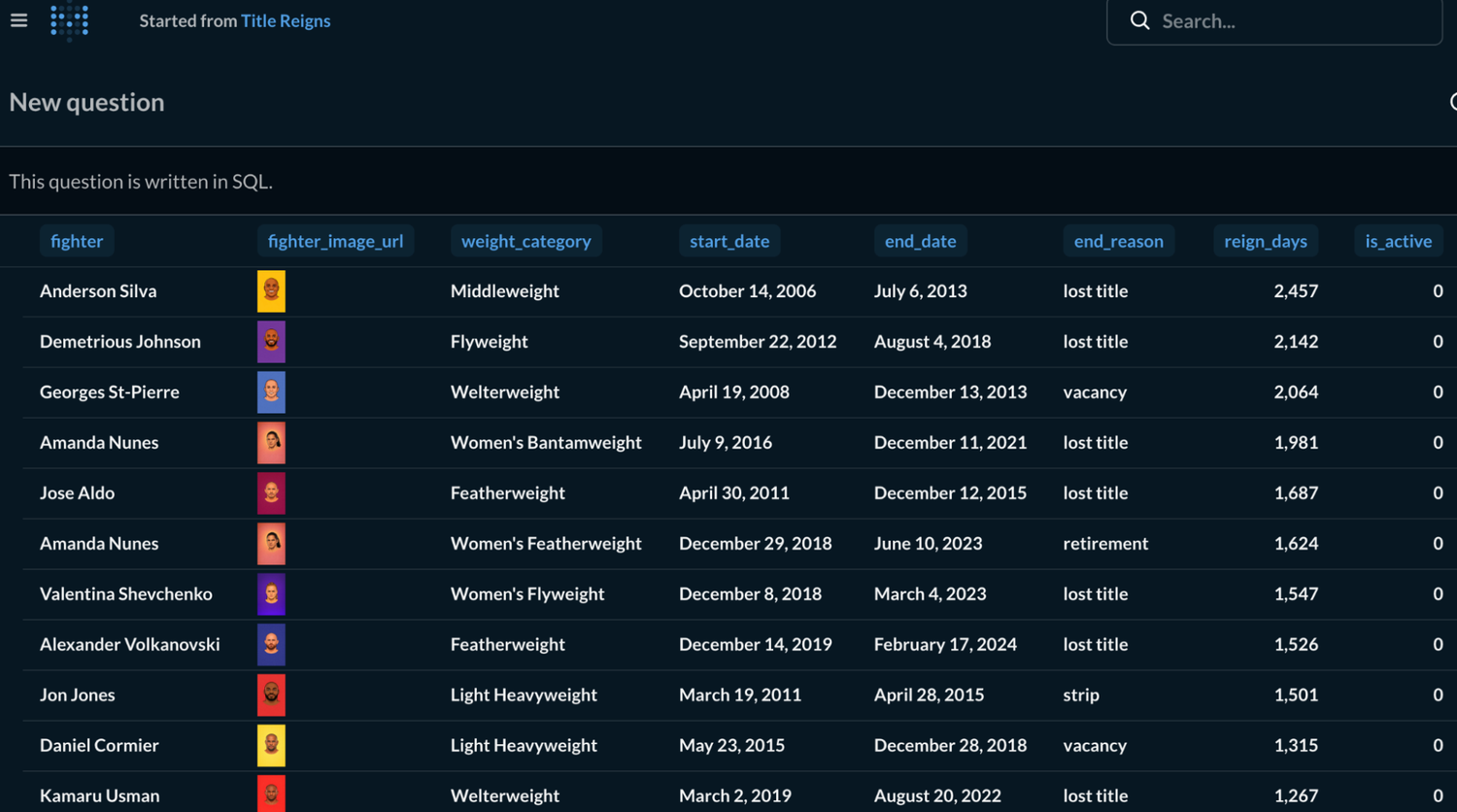Click the Metabase logo
1457x812 pixels.
[x=70, y=21]
